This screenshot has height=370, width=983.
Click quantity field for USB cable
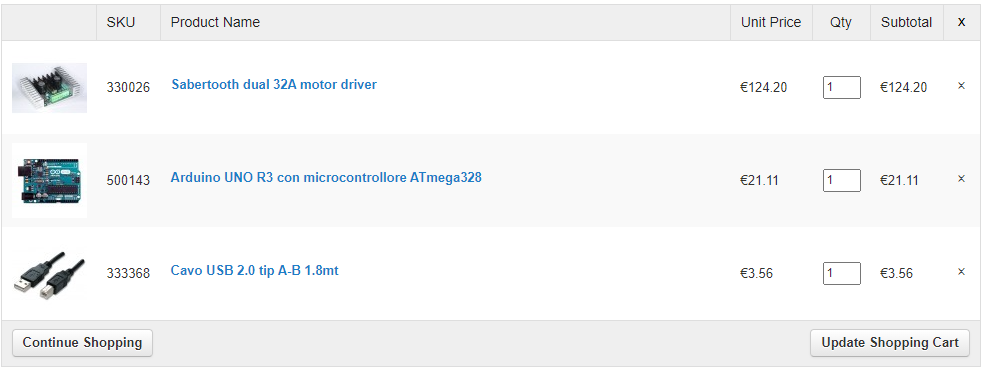click(x=841, y=273)
